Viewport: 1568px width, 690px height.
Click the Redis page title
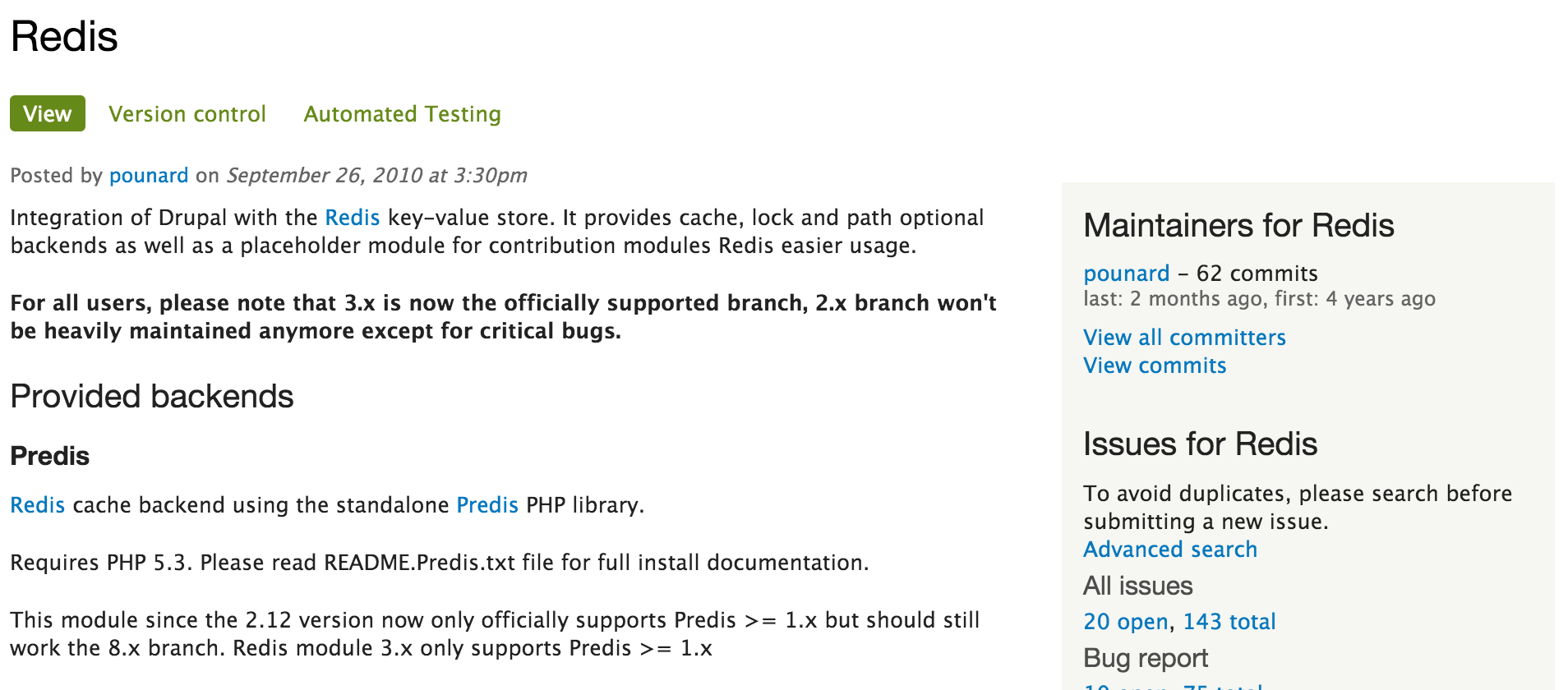[x=64, y=37]
